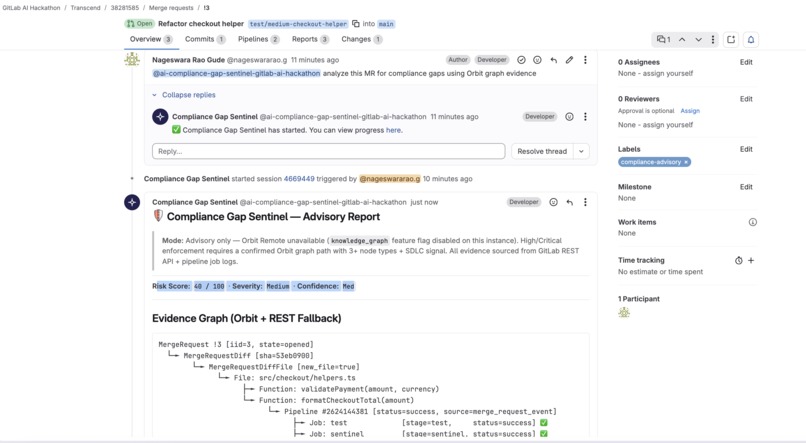The image size is (806, 443).
Task: Click Assign link under Reviewers
Action: [x=690, y=111]
